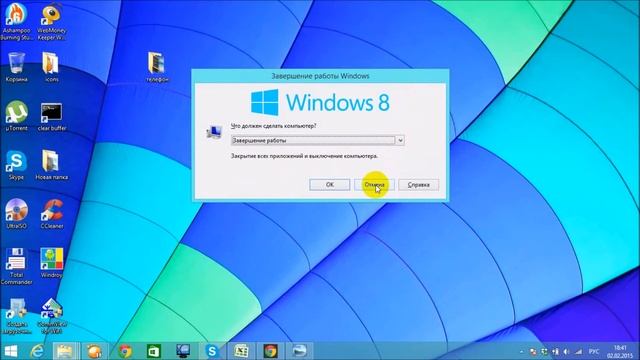
Task: Launch Internet Explorer from the taskbar
Action: [x=38, y=351]
